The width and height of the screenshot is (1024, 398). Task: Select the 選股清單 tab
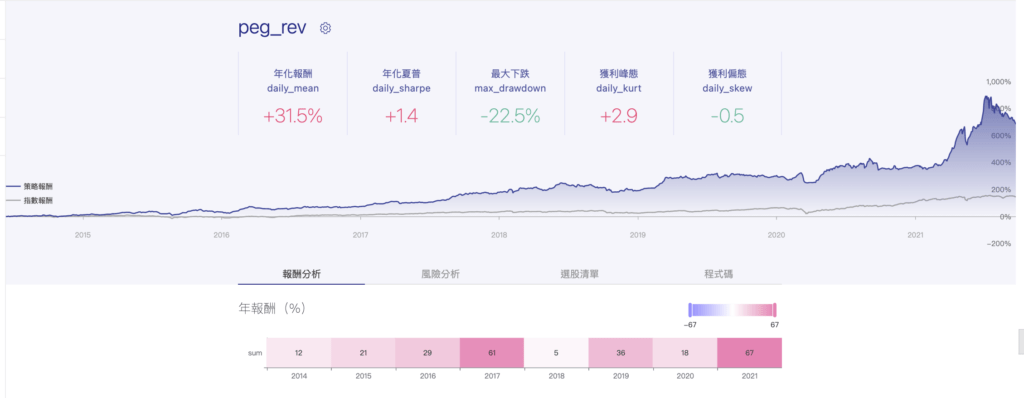580,274
